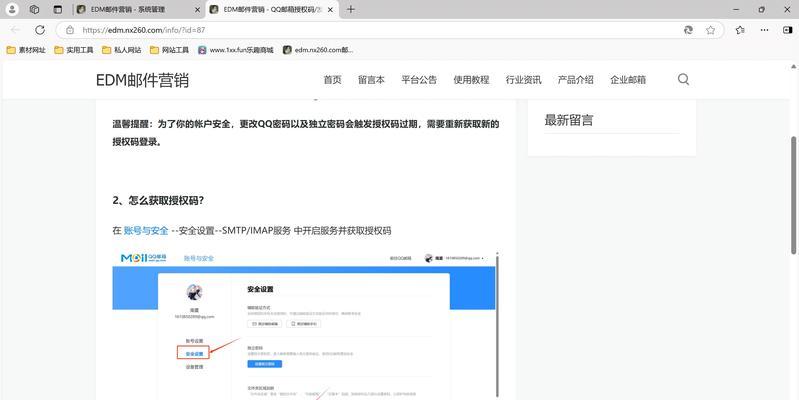Open 使用教程 in site navigation

471,80
